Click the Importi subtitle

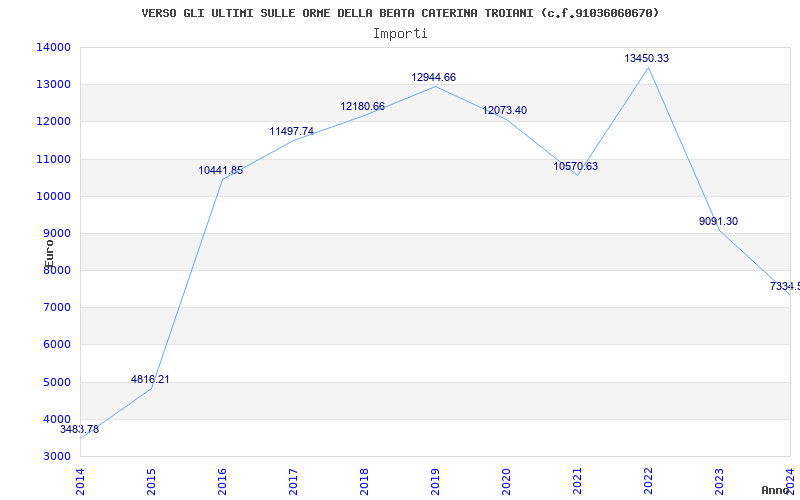coord(400,34)
